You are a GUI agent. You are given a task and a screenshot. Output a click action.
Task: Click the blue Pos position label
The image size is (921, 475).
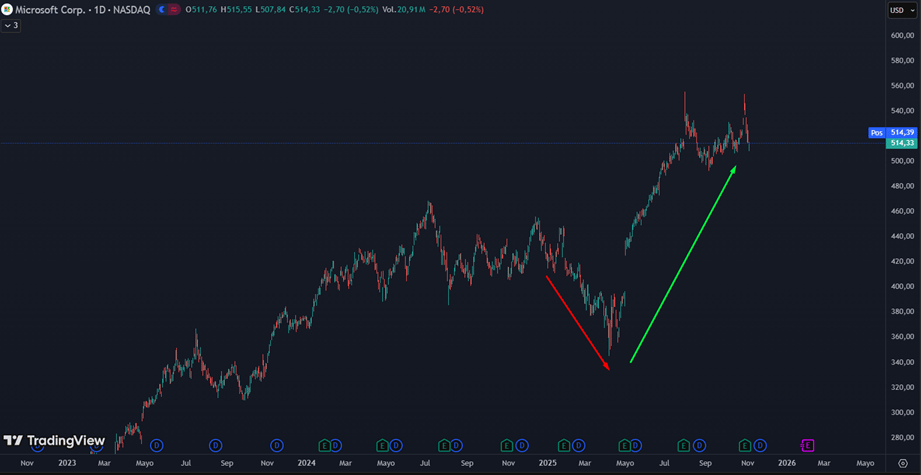pos(876,133)
